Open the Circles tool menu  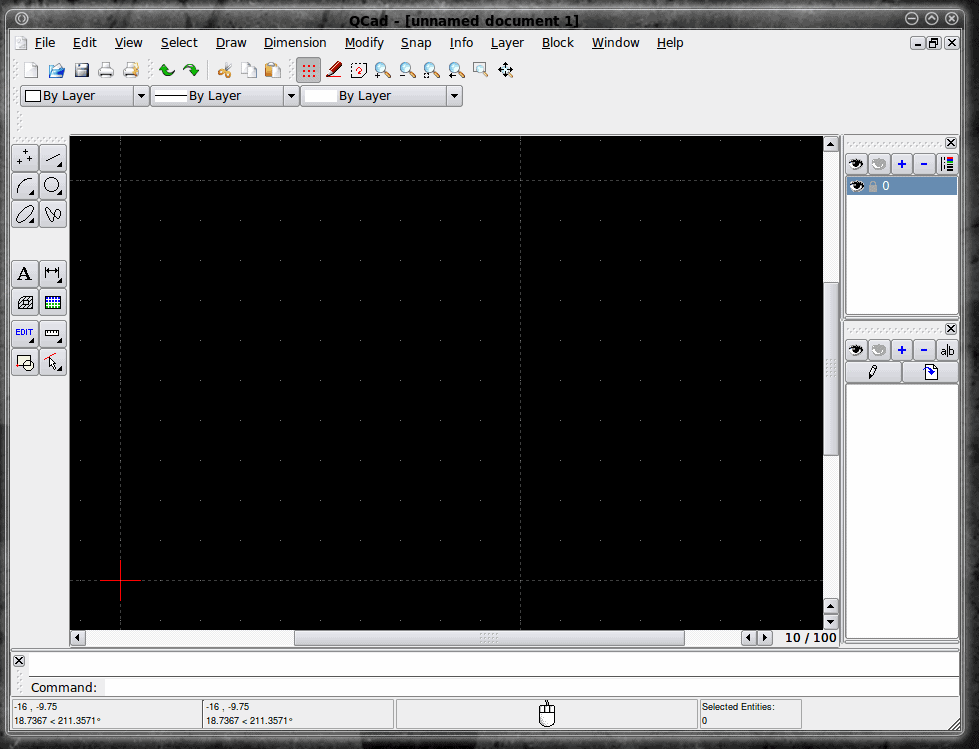point(53,186)
